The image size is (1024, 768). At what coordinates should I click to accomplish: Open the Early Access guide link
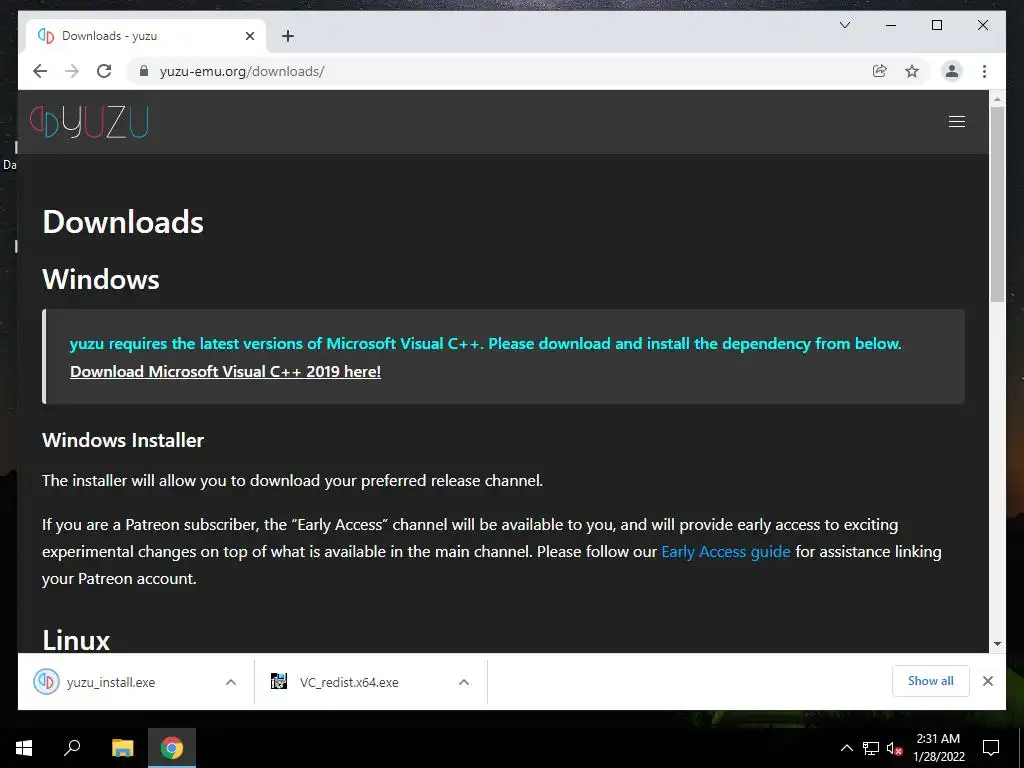pyautogui.click(x=726, y=552)
